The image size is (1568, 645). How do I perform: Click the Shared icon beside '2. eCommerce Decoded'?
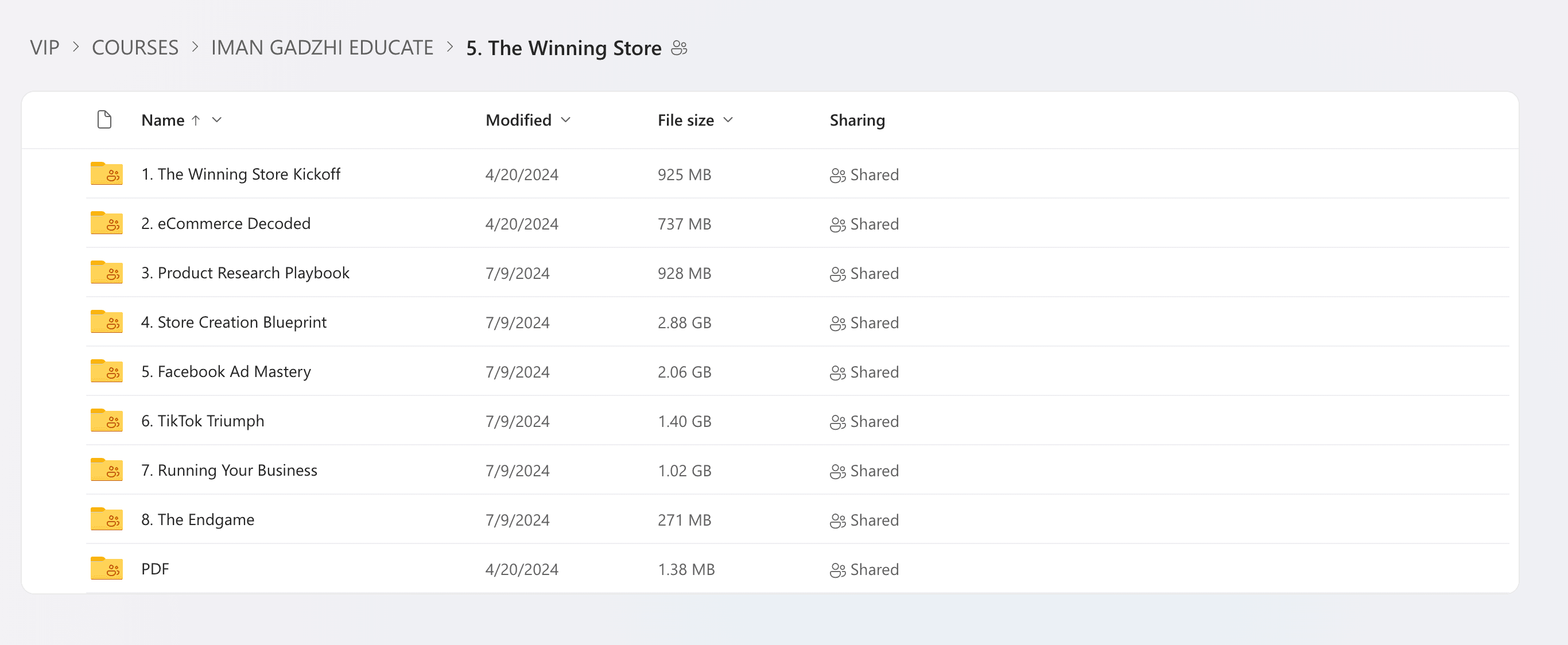tap(837, 224)
